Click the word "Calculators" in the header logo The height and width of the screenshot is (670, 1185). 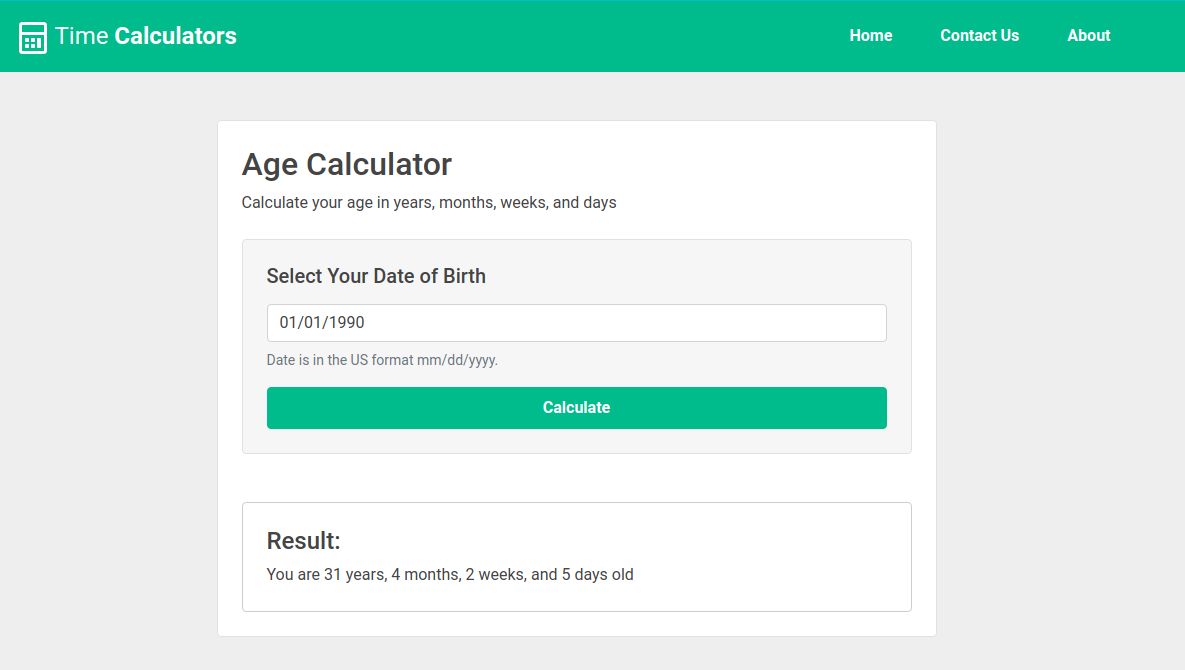(176, 36)
